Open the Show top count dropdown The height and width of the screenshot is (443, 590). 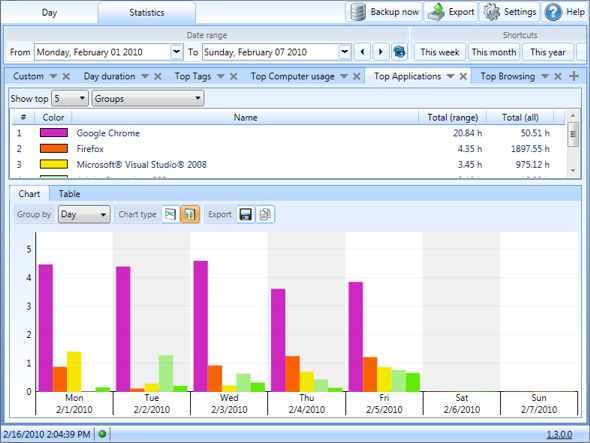(x=70, y=99)
